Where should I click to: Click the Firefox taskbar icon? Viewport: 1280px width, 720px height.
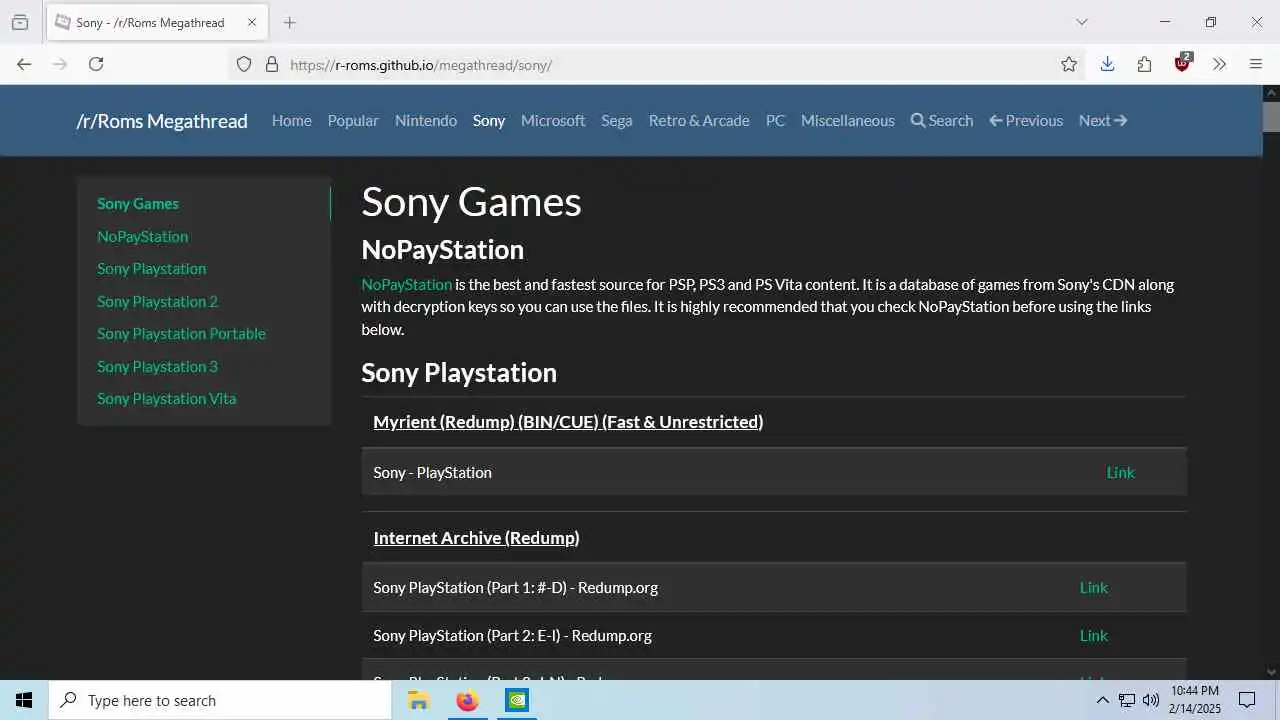coord(467,700)
